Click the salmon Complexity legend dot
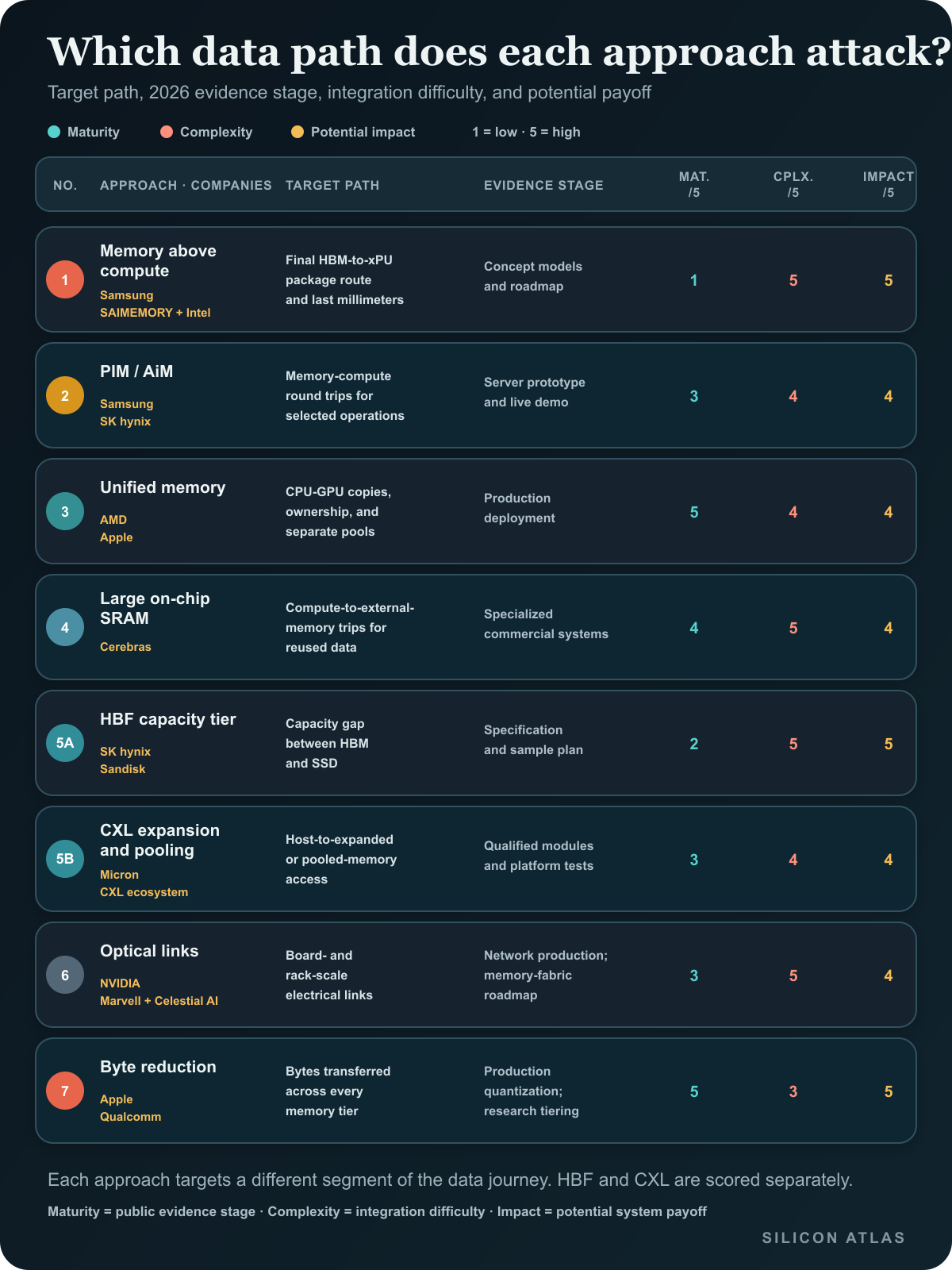 (167, 132)
